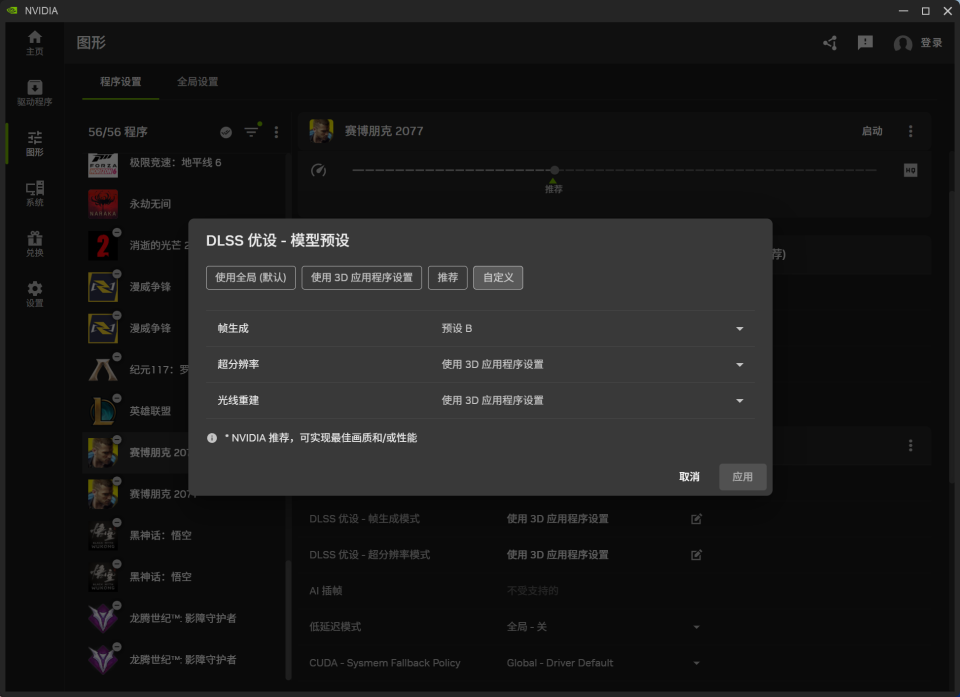960x697 pixels.
Task: Click the 英雄联盟 League icon
Action: [103, 410]
